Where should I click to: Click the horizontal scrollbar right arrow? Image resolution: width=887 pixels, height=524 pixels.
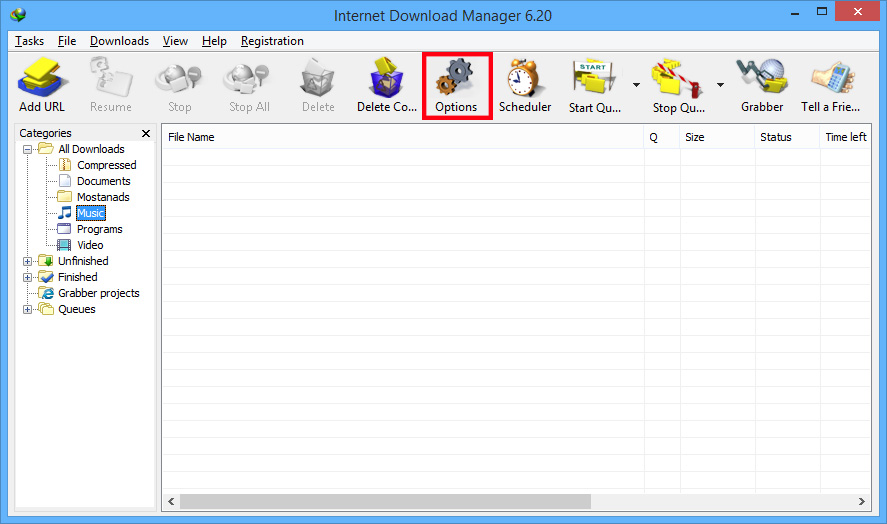[862, 501]
